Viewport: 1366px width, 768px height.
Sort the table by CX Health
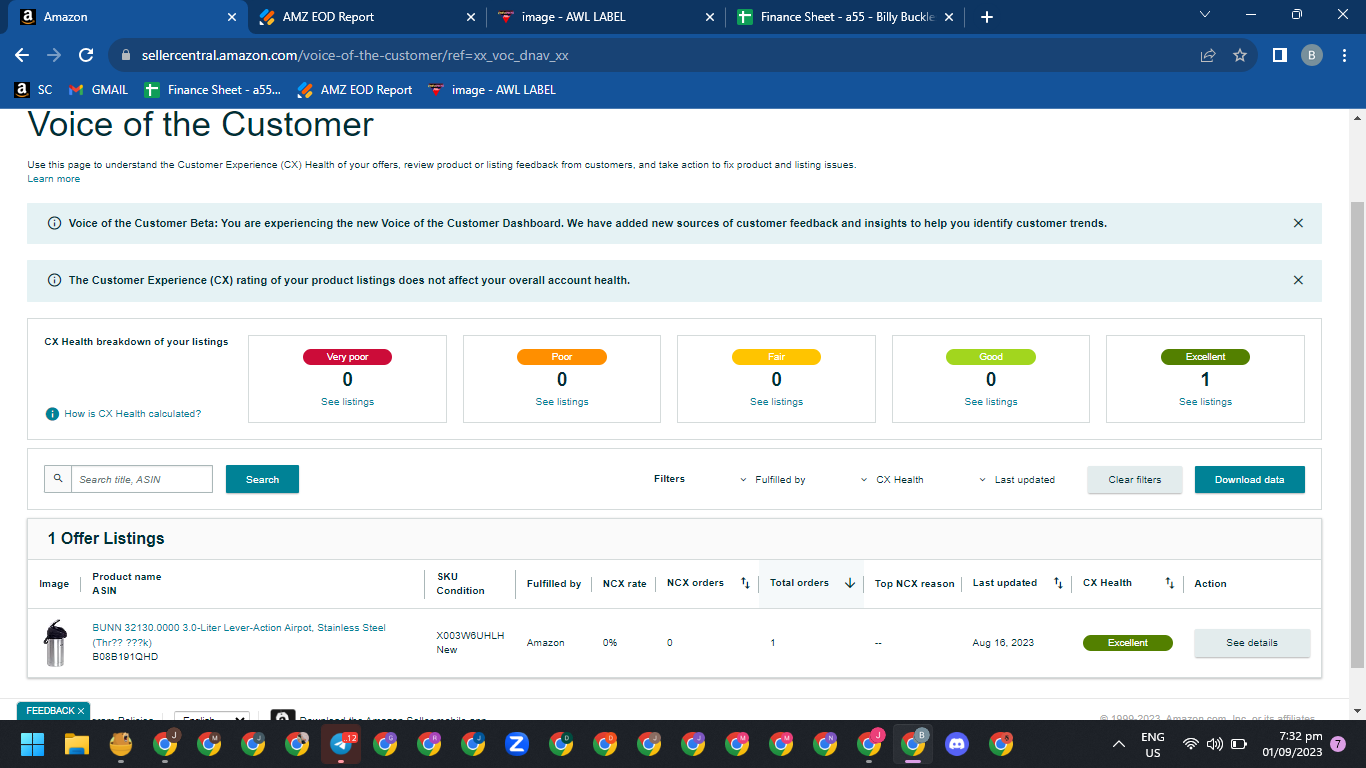point(1170,583)
